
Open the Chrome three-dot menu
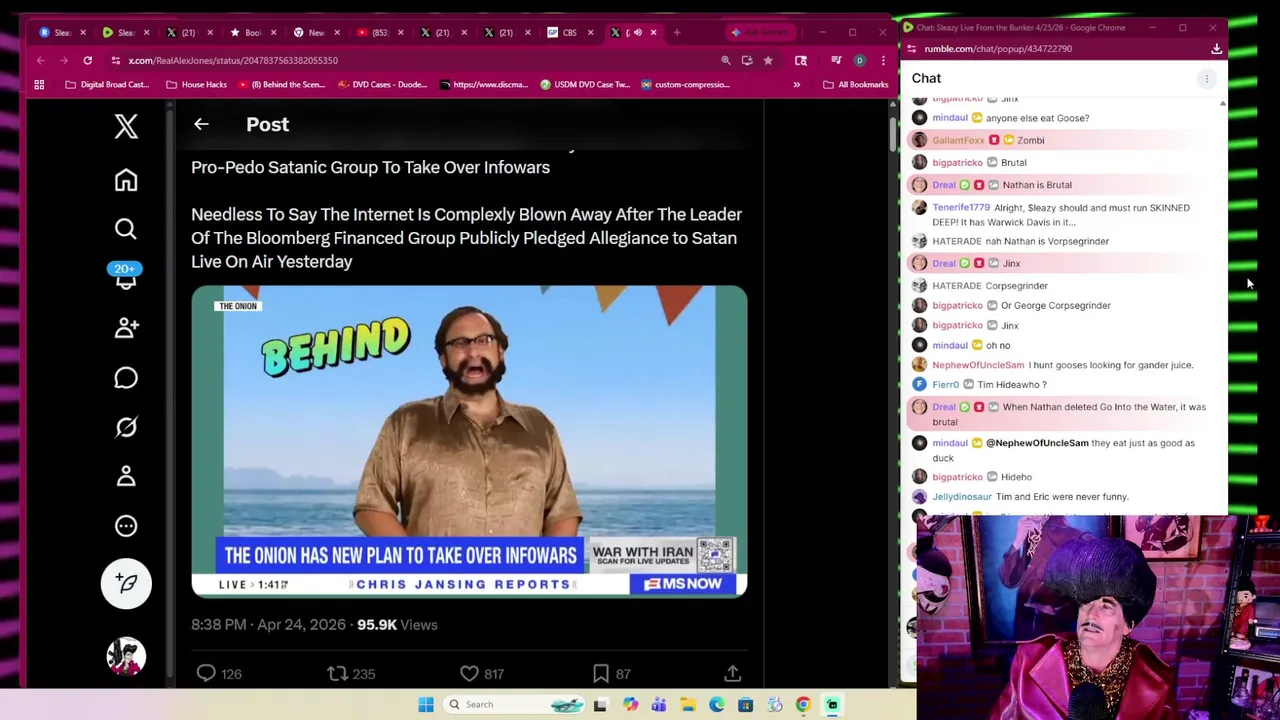point(882,60)
